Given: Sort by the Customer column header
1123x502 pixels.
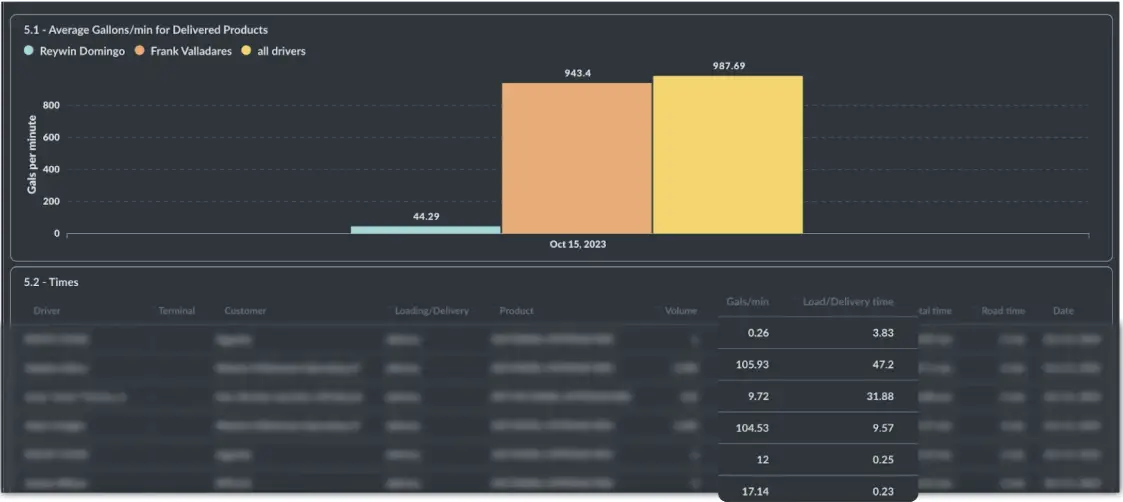Looking at the screenshot, I should pos(245,311).
